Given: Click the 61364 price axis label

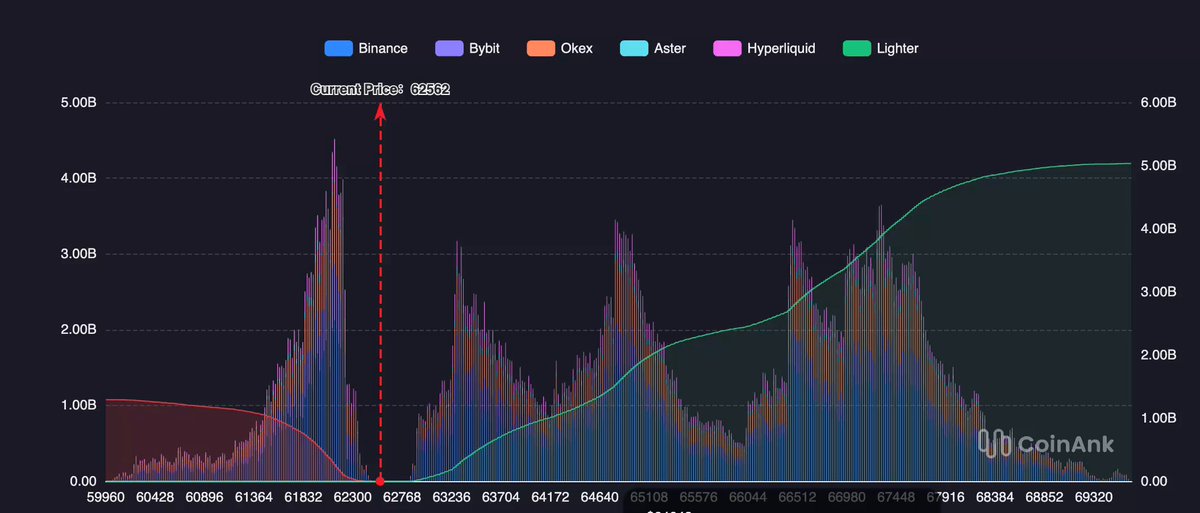Looking at the screenshot, I should coord(253,497).
